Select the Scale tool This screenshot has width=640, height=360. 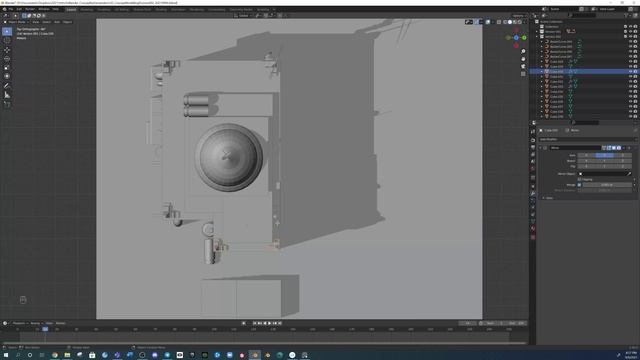(x=7, y=67)
